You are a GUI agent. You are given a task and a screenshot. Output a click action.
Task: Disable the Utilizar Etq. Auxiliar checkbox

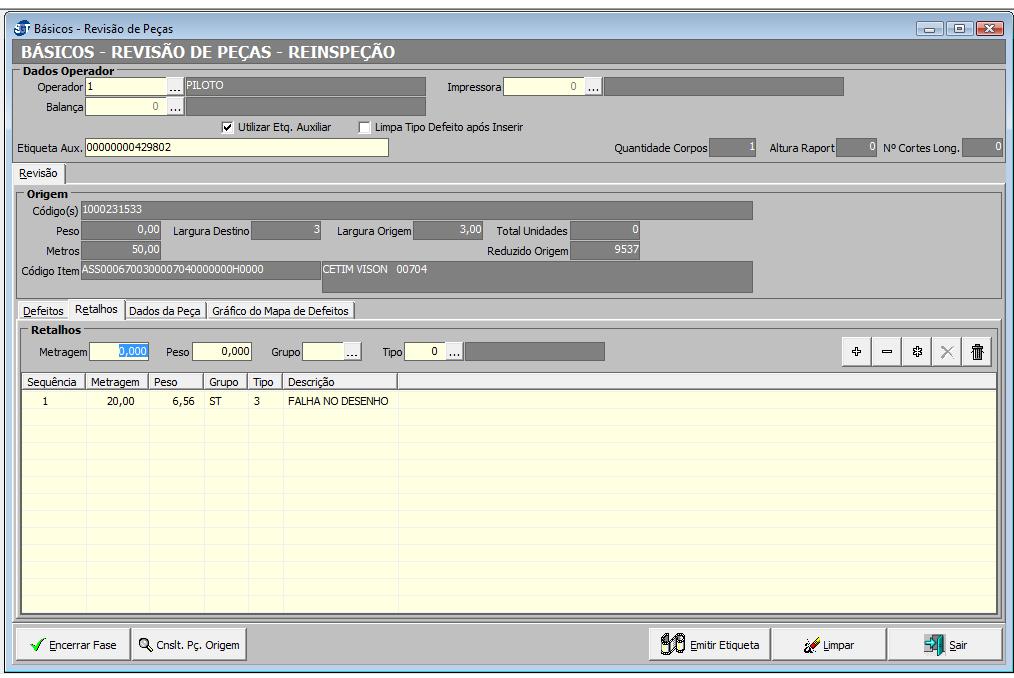(227, 128)
